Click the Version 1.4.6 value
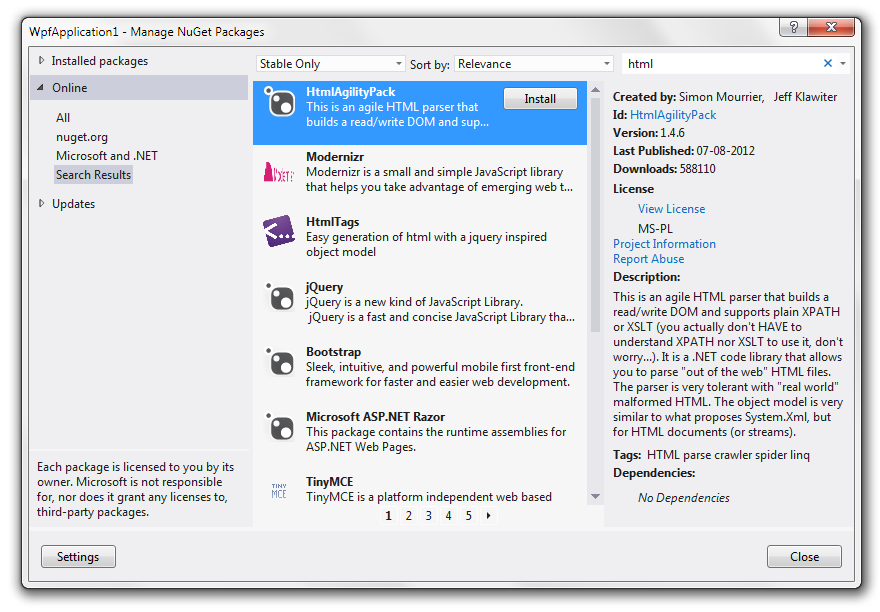Viewport: 880px width, 612px height. tap(672, 133)
